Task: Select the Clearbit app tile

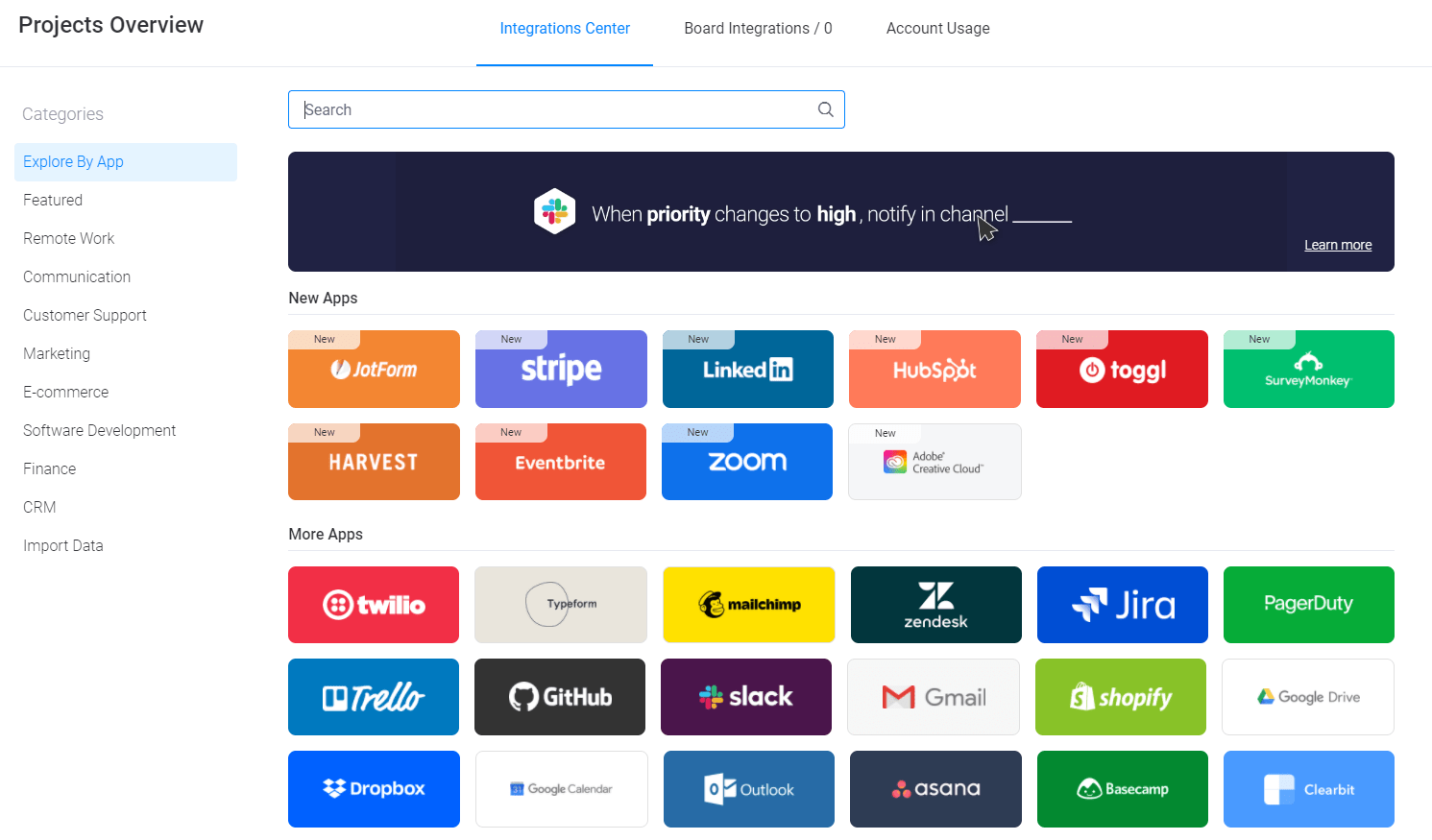Action: pyautogui.click(x=1309, y=789)
